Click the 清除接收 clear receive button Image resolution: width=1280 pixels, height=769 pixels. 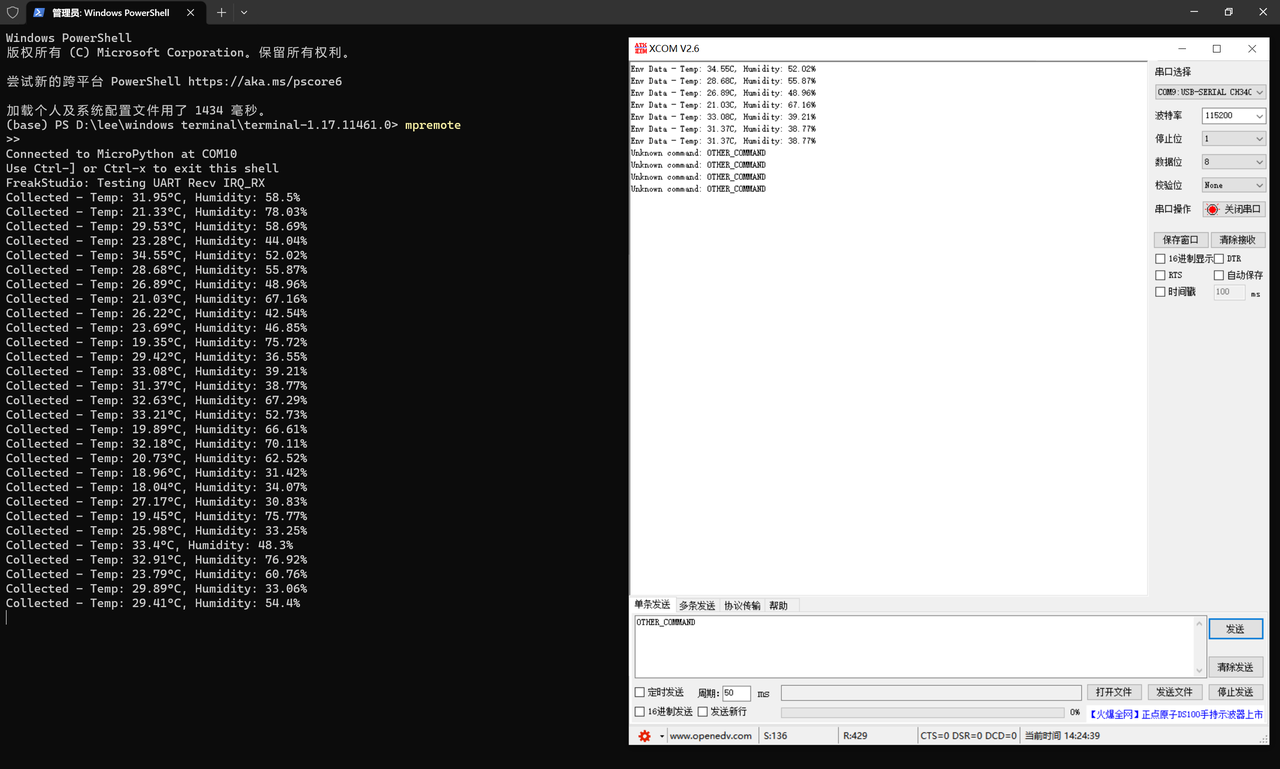[1238, 240]
